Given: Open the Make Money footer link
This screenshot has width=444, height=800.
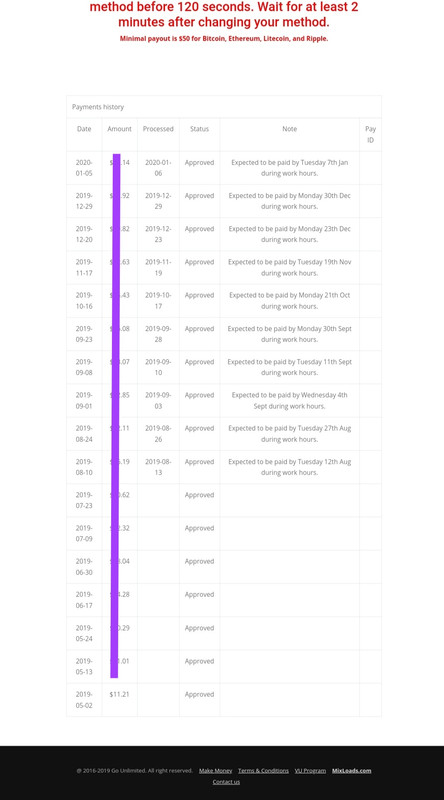Looking at the screenshot, I should (x=215, y=770).
